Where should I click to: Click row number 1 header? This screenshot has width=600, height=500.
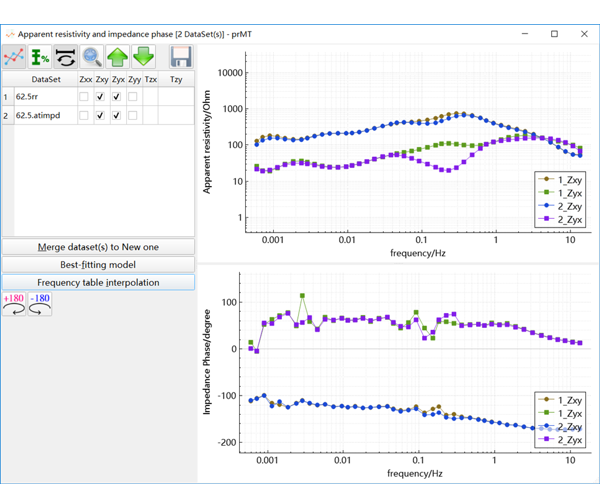pyautogui.click(x=6, y=97)
